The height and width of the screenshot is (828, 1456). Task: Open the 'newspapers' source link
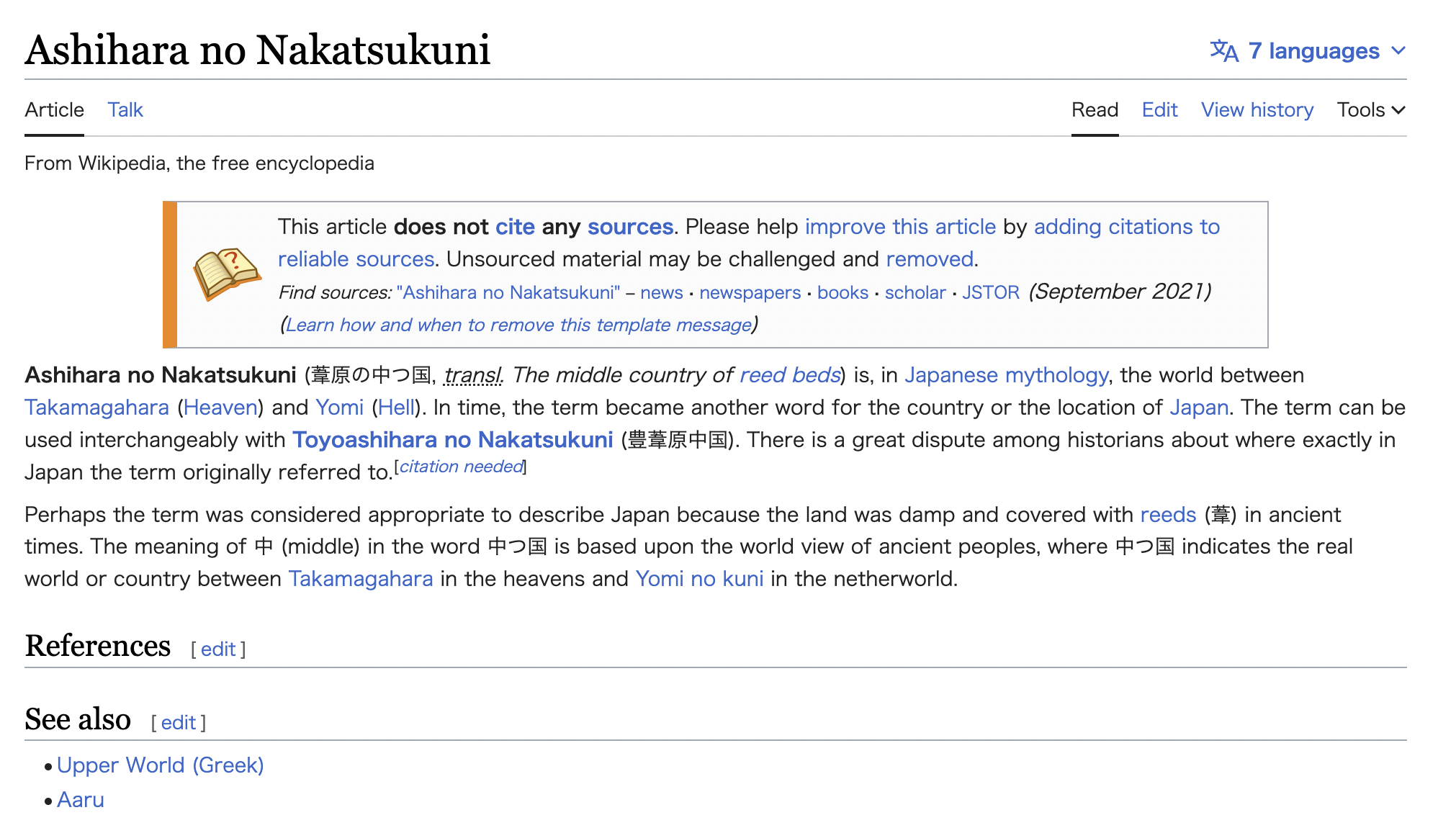pos(750,292)
